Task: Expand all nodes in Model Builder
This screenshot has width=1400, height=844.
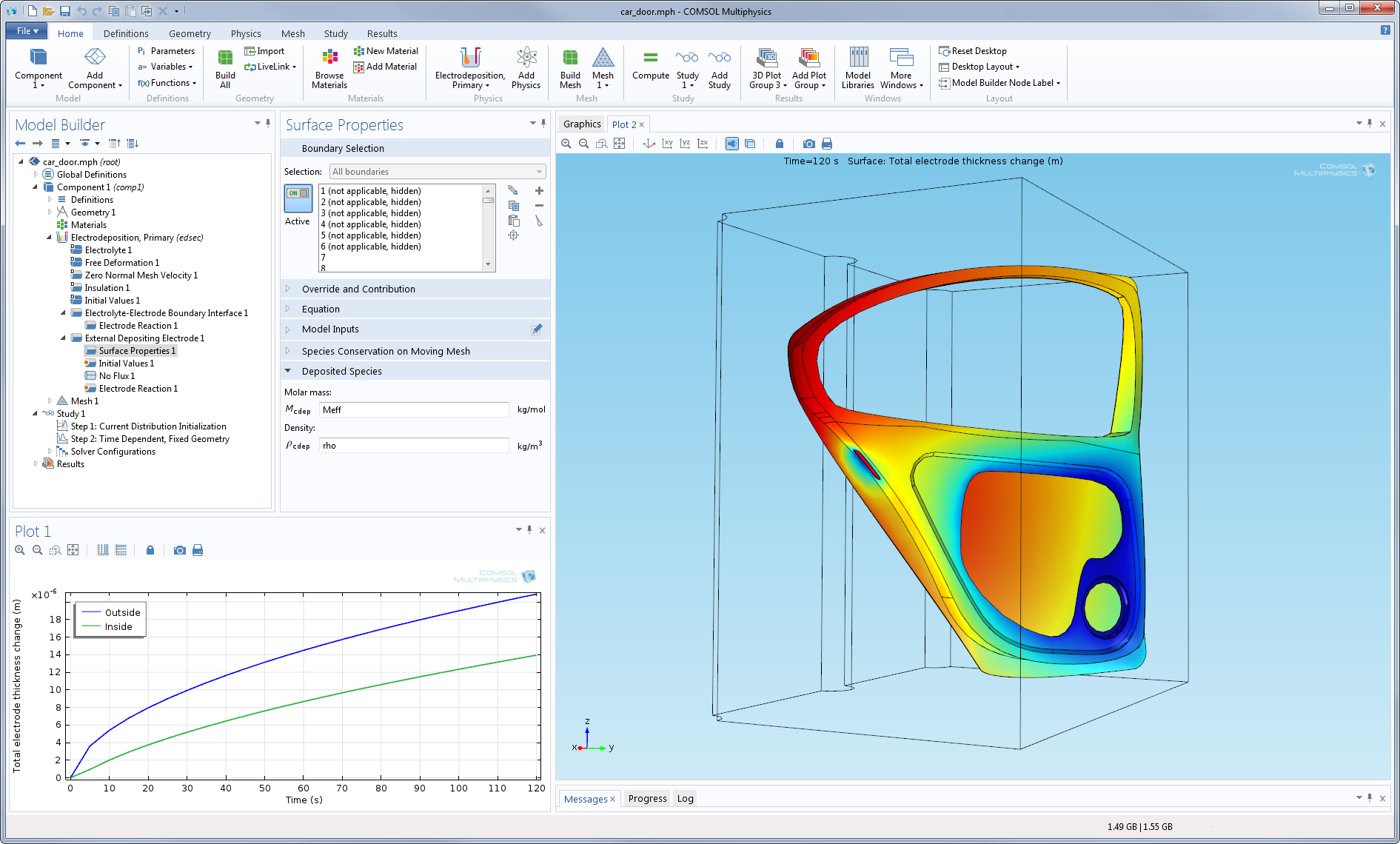Action: click(133, 144)
